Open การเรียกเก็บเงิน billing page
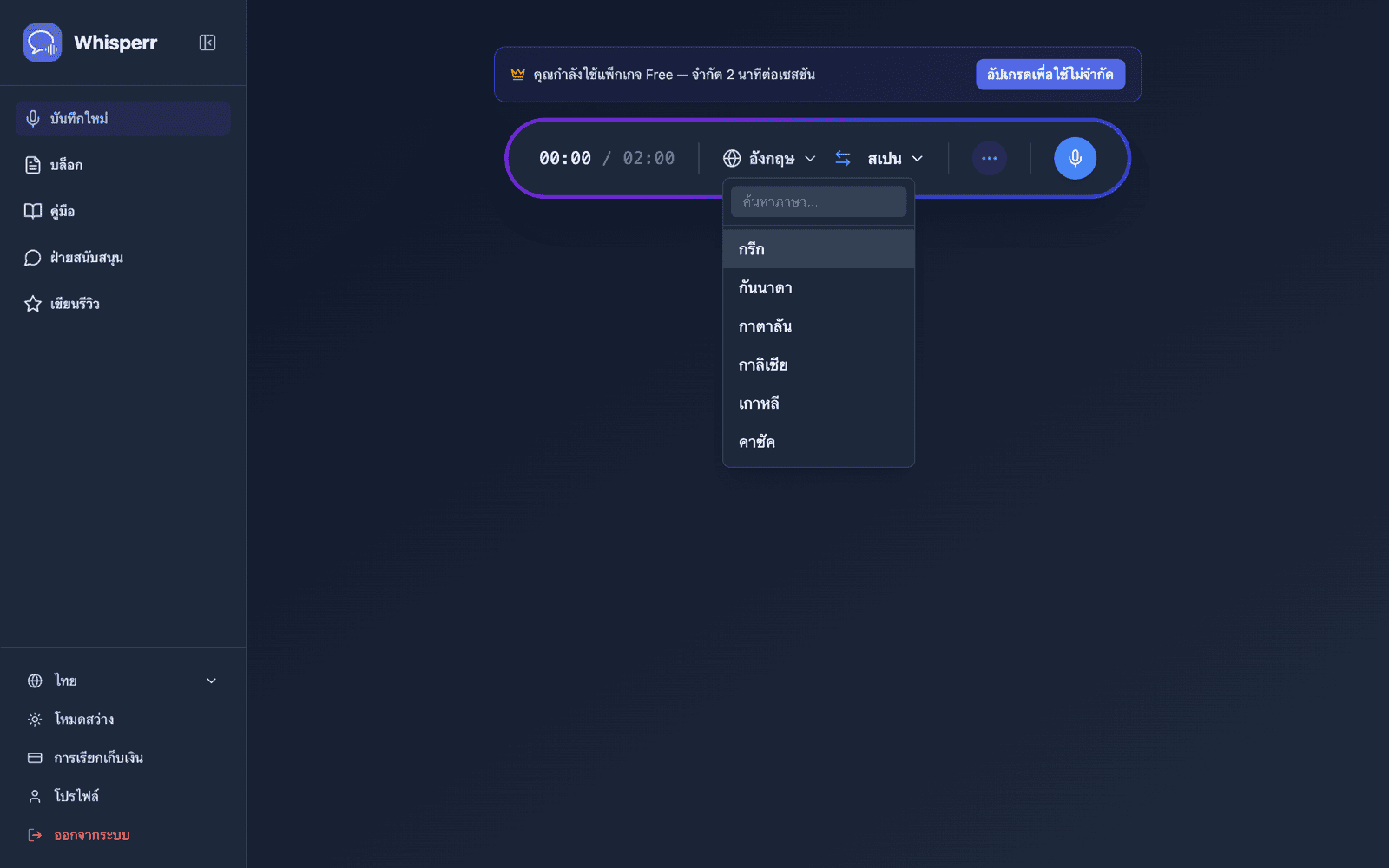This screenshot has height=868, width=1389. pos(122,758)
